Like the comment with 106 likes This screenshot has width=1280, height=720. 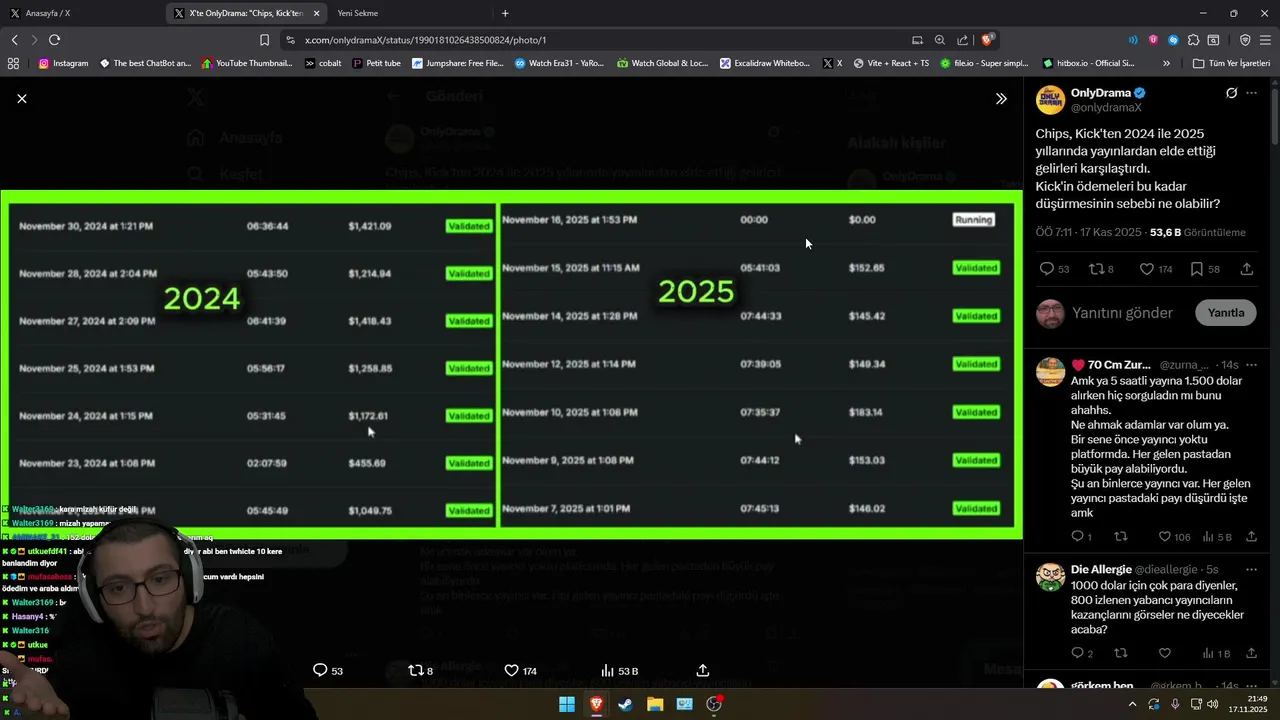pyautogui.click(x=1174, y=537)
